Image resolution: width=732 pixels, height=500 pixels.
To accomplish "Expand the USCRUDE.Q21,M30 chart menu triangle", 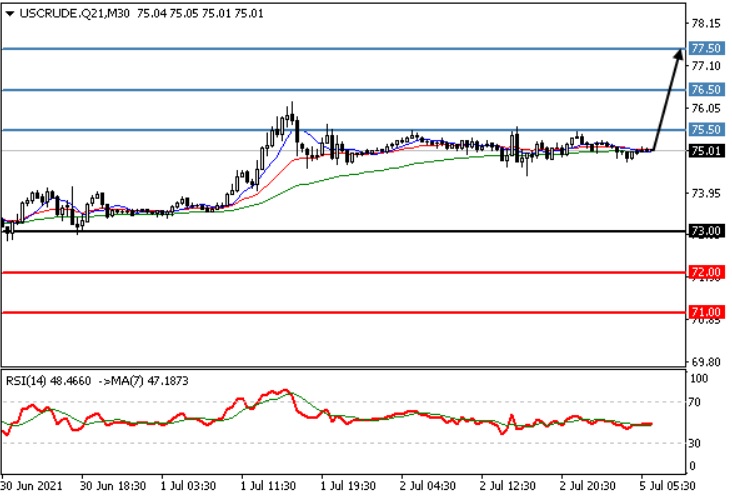I will [x=10, y=14].
